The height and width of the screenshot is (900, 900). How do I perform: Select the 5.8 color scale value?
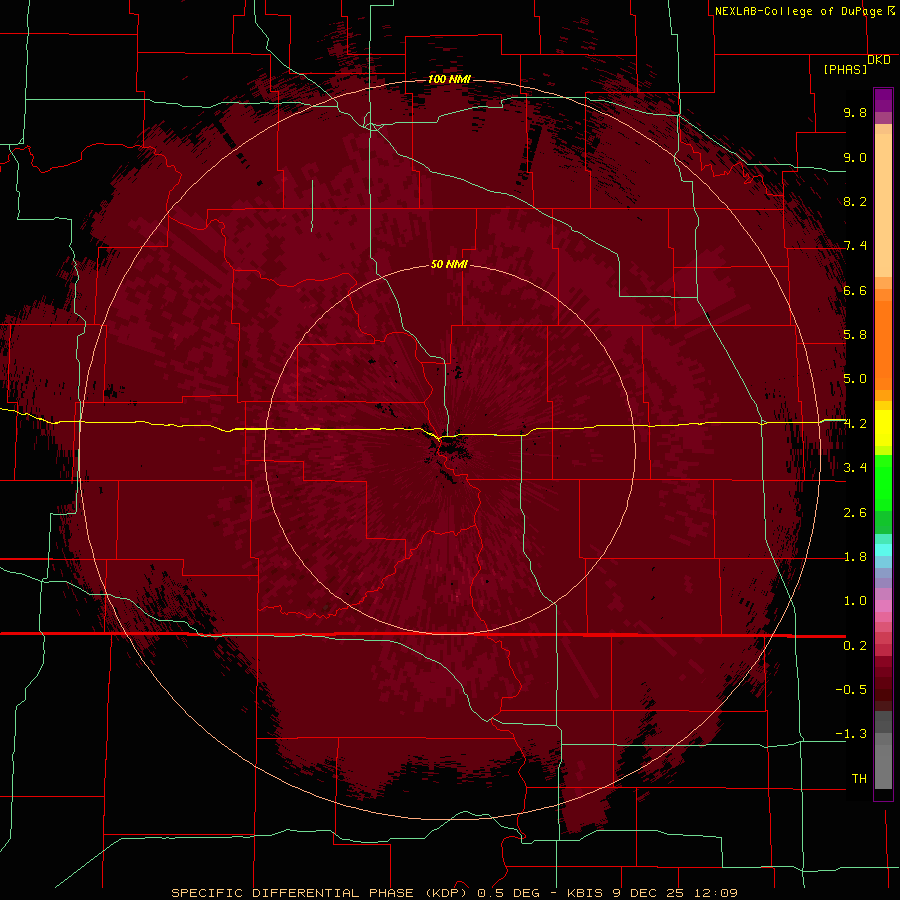[x=855, y=335]
